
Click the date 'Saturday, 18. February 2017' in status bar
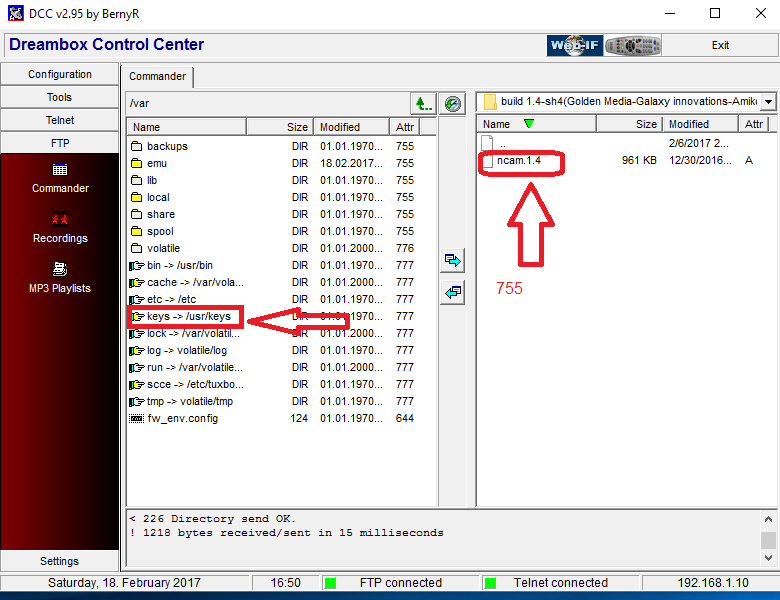tap(124, 583)
